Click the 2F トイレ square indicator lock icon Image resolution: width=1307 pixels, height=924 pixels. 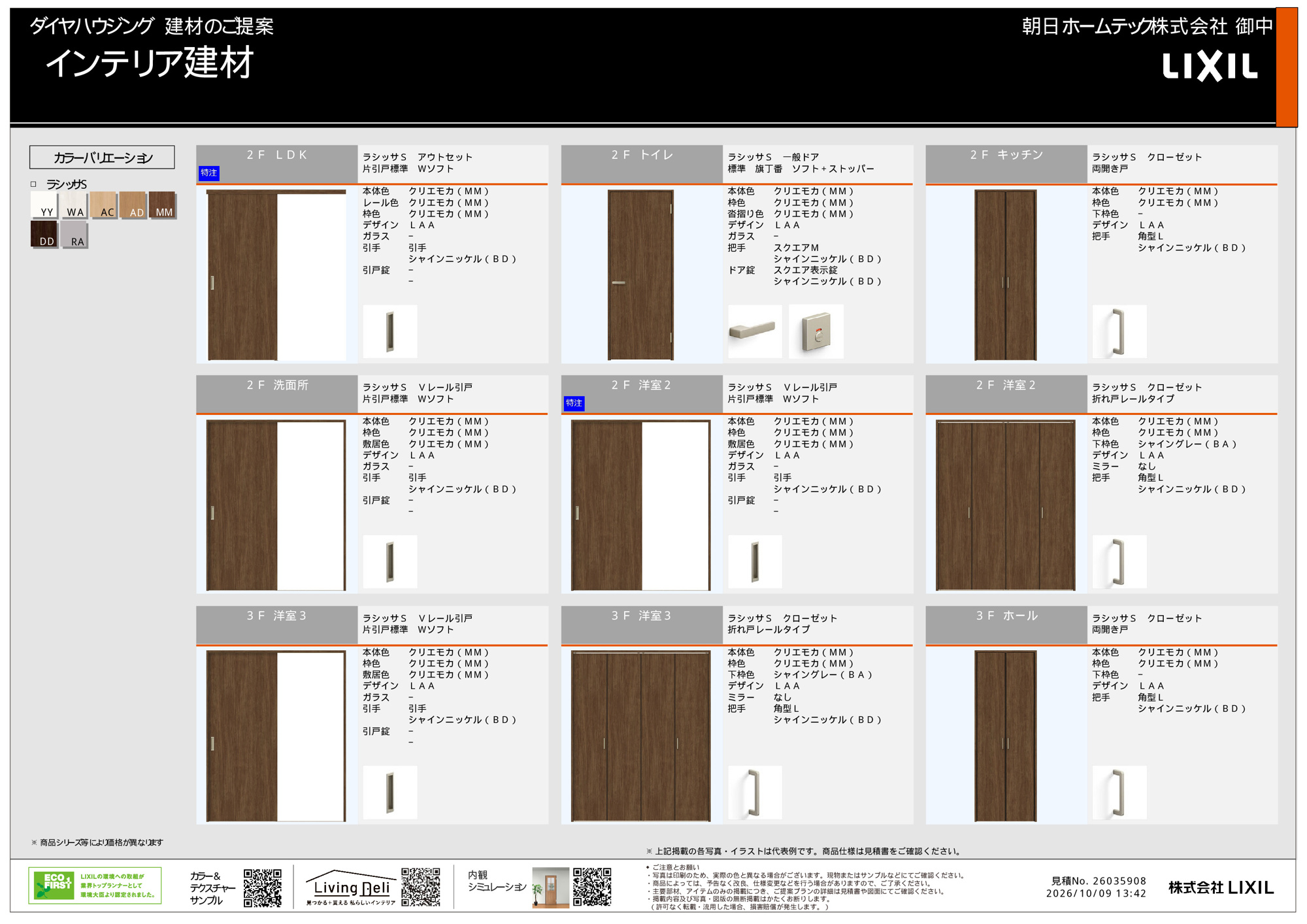(816, 331)
